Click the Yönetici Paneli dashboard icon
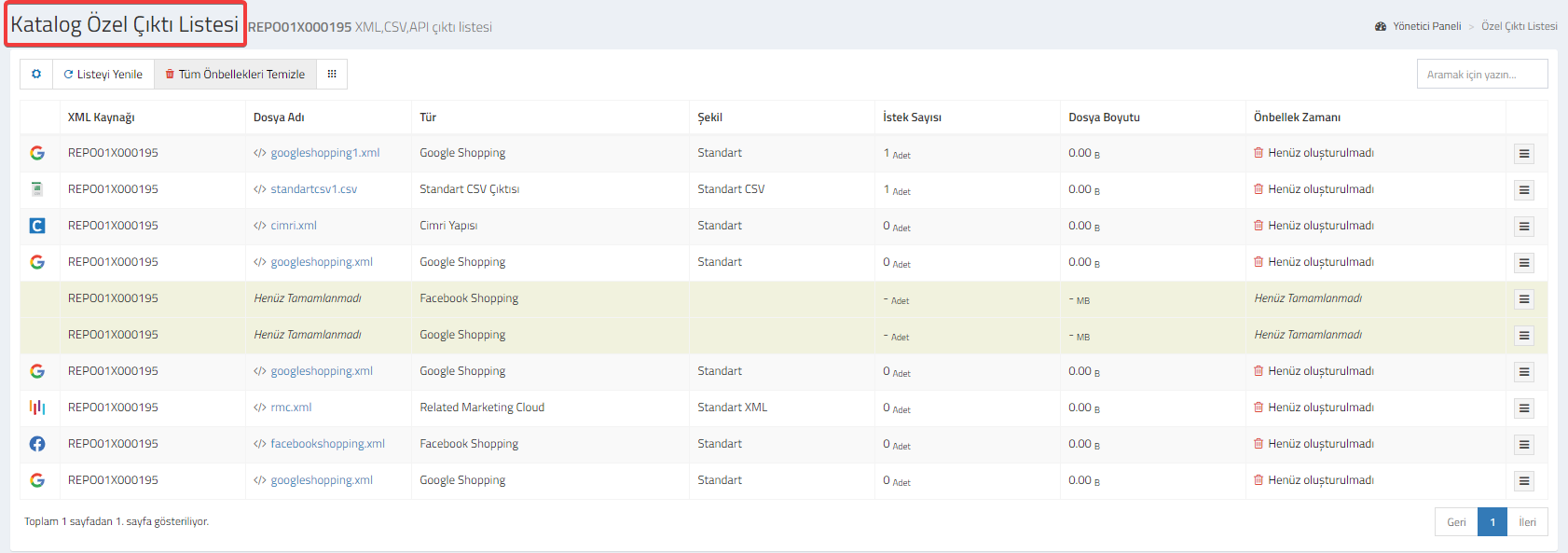 pos(1381,26)
